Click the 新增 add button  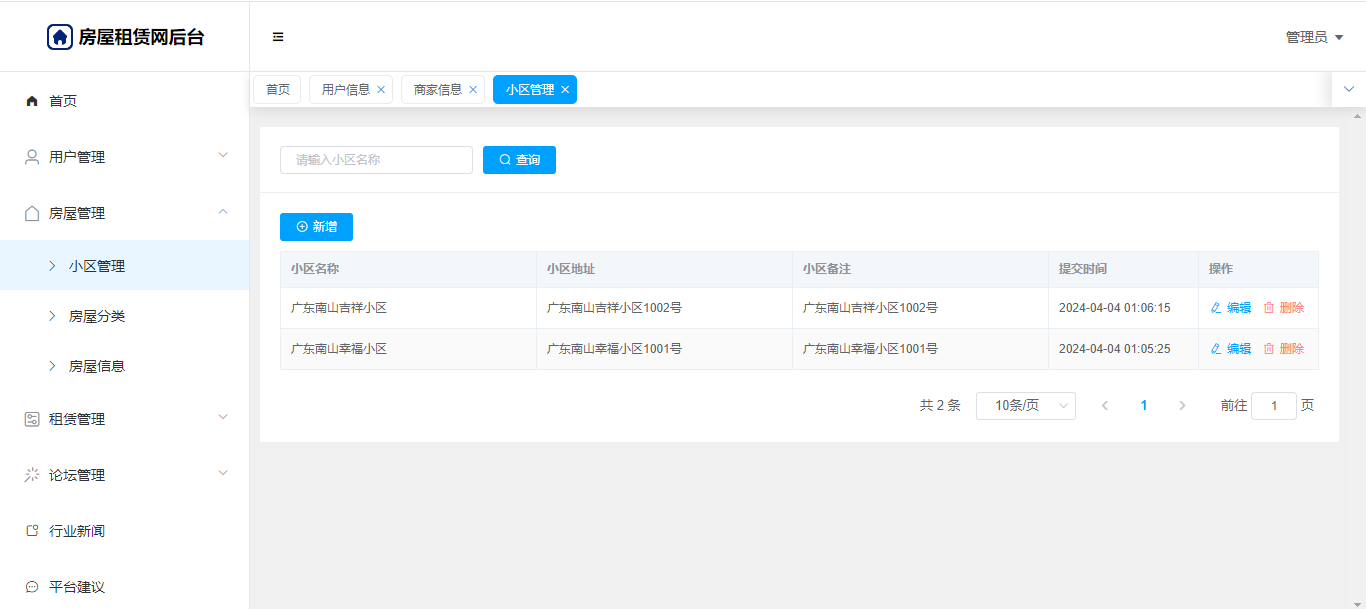pyautogui.click(x=316, y=227)
